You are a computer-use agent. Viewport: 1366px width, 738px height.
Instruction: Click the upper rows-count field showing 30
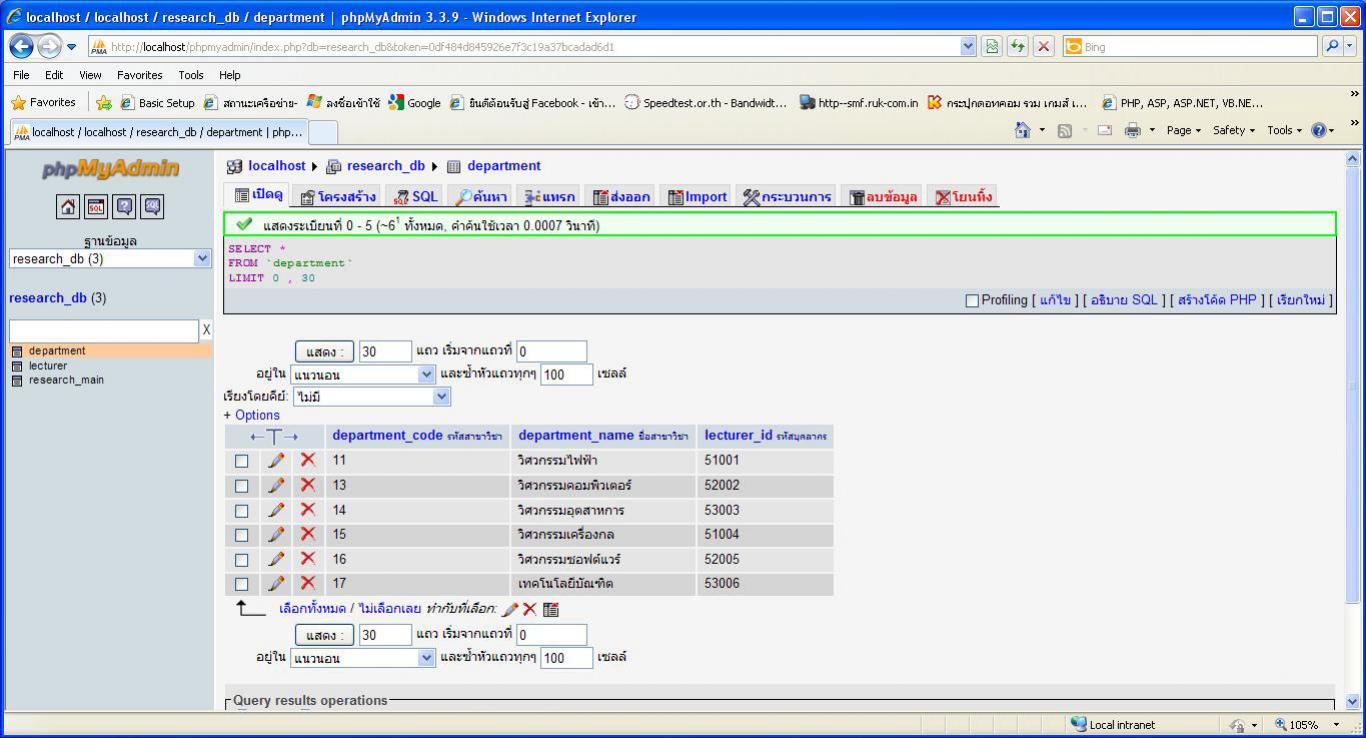(x=385, y=352)
